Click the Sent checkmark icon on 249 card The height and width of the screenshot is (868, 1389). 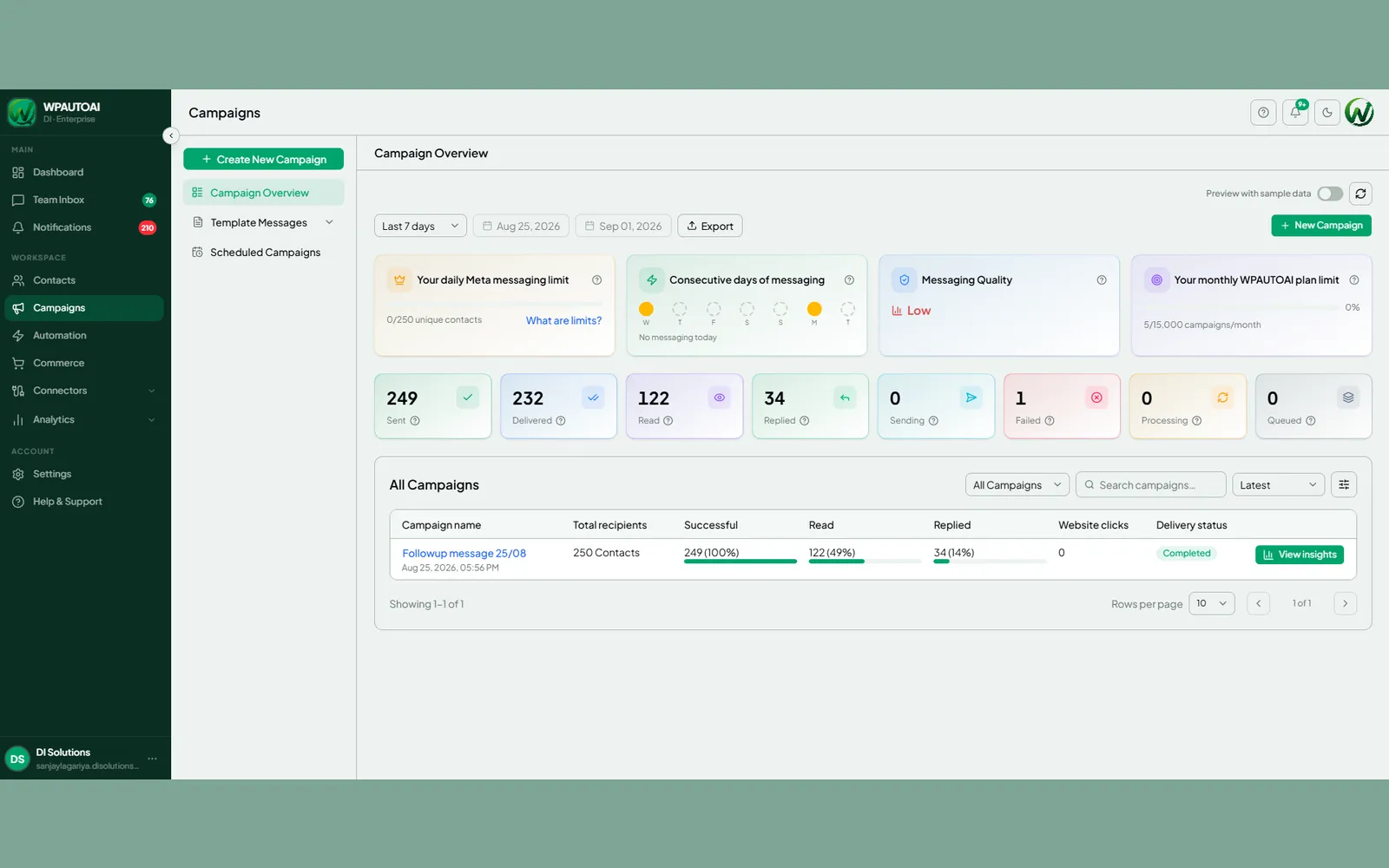467,398
